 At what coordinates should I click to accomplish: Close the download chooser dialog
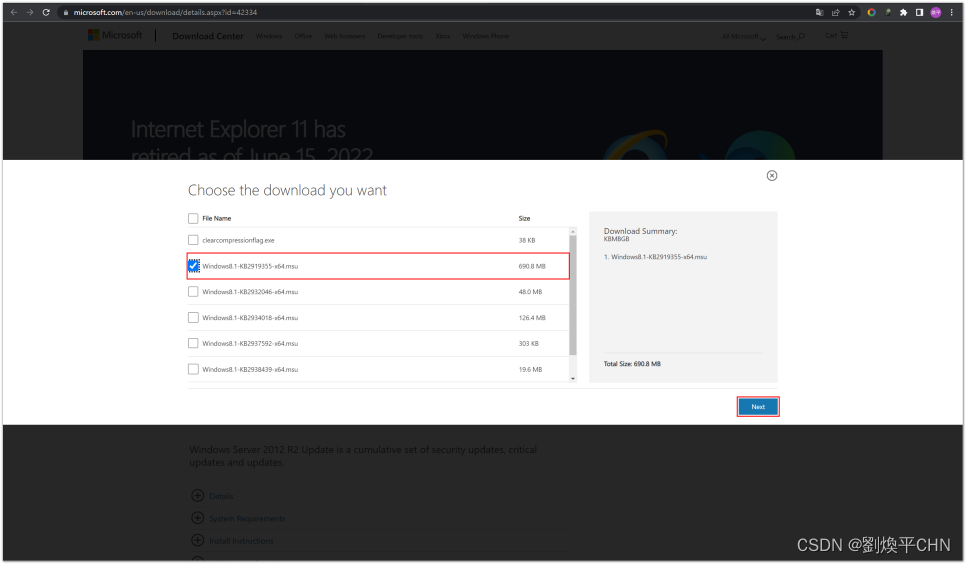pyautogui.click(x=772, y=176)
